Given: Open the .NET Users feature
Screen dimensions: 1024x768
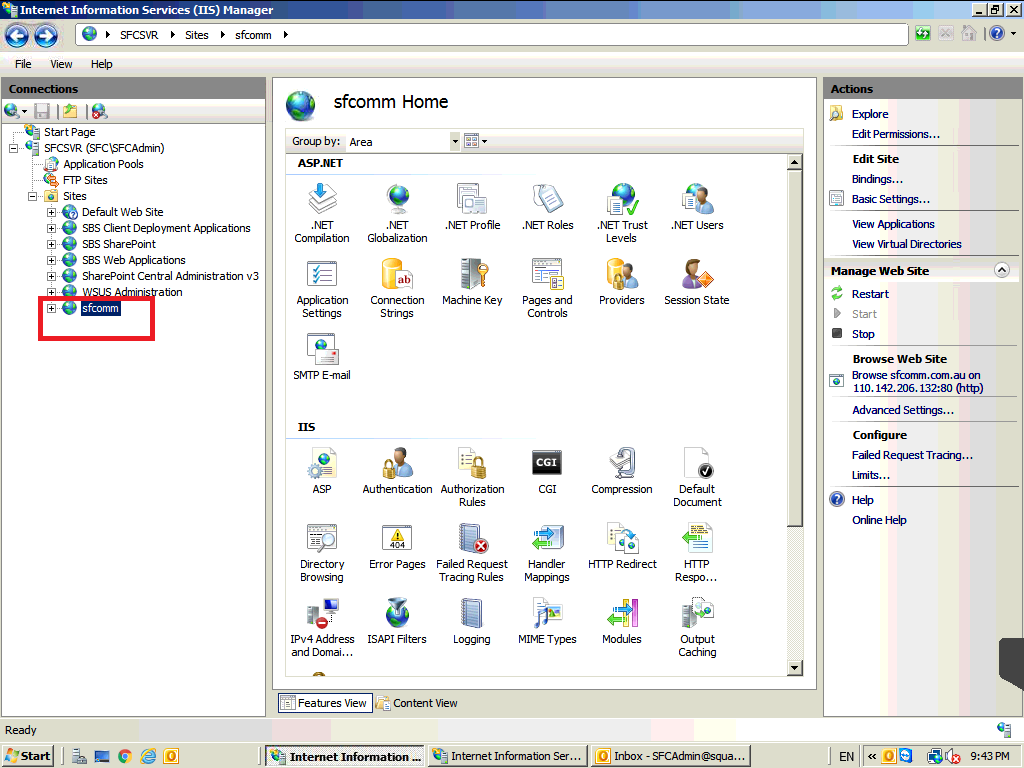Looking at the screenshot, I should tap(697, 207).
